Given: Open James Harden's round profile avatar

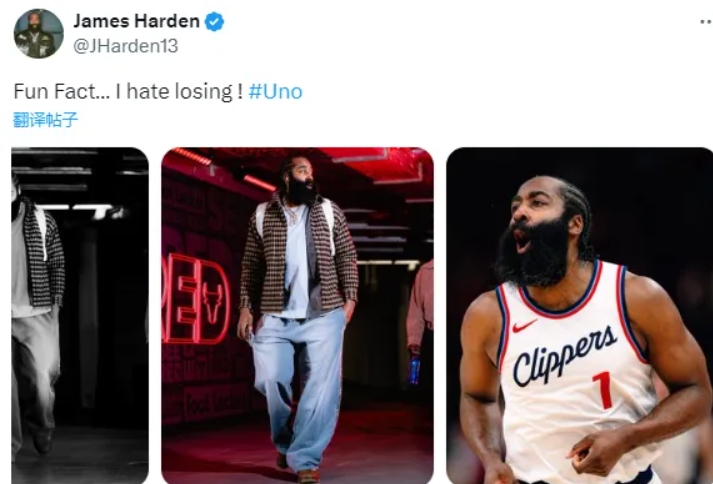Looking at the screenshot, I should click(x=39, y=34).
